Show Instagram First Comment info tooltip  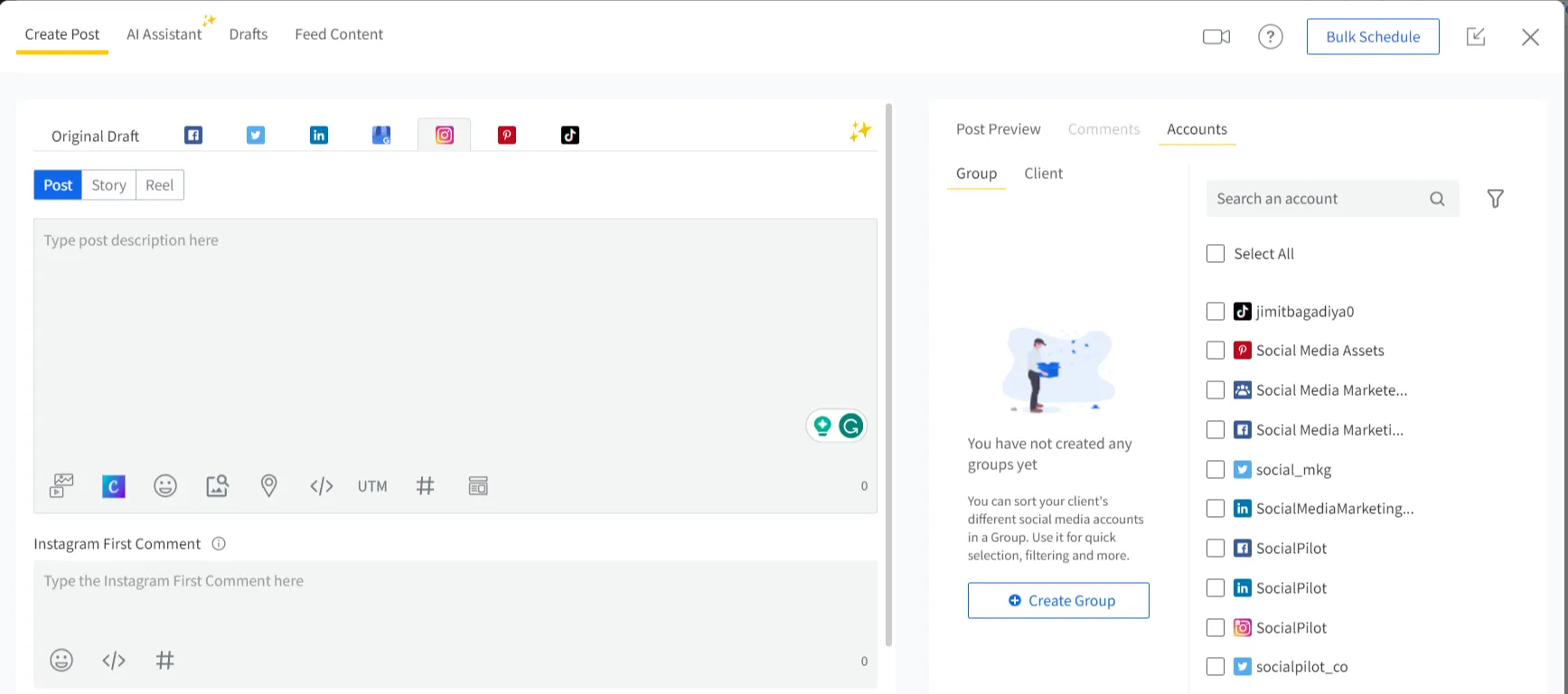pos(219,544)
